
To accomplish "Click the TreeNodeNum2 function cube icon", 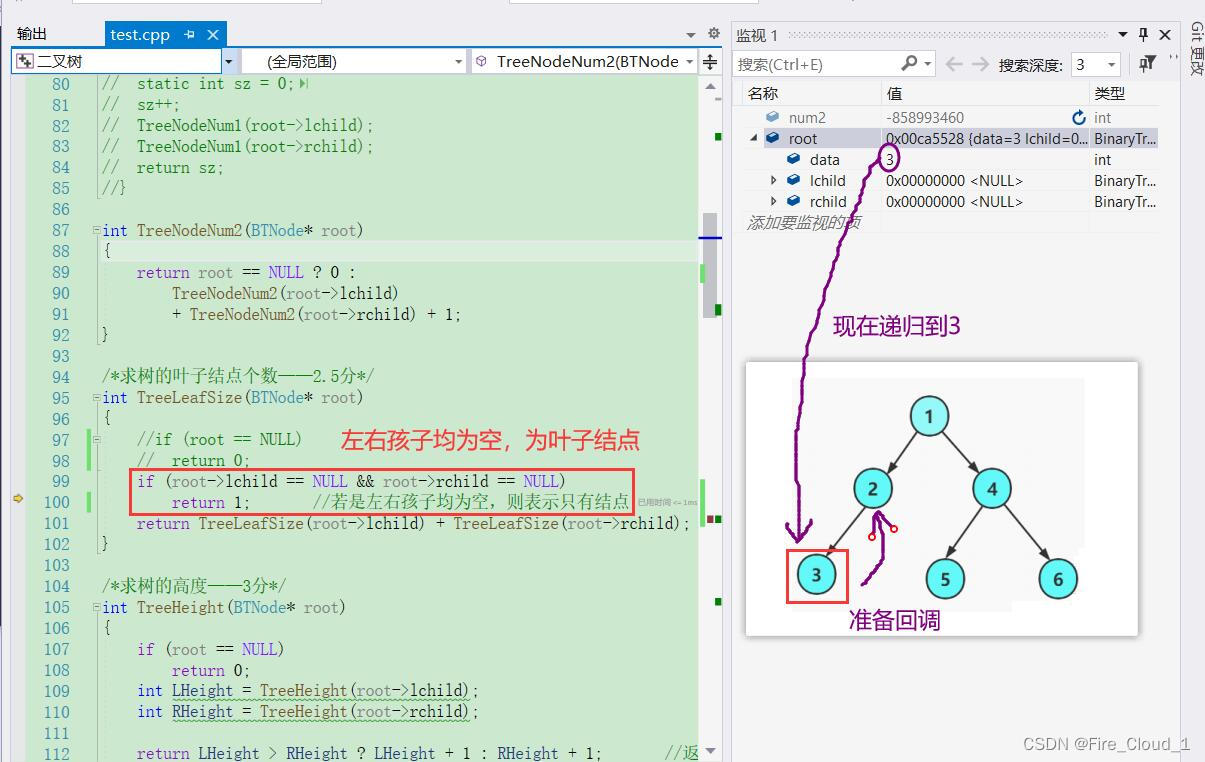I will (x=481, y=62).
